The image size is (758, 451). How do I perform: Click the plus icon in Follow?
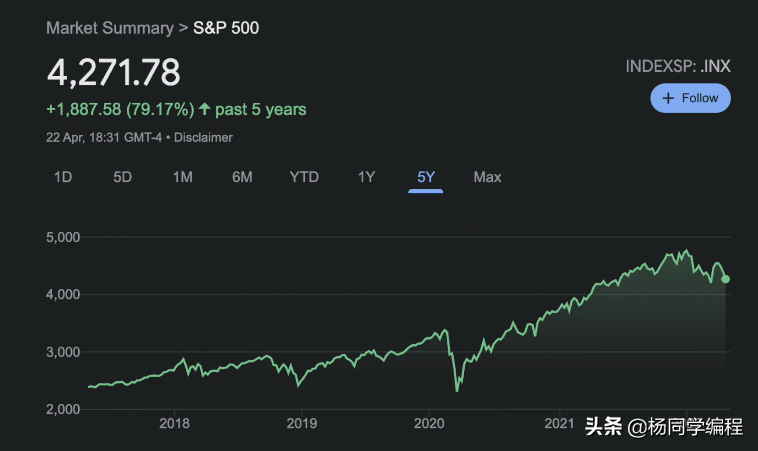(668, 98)
